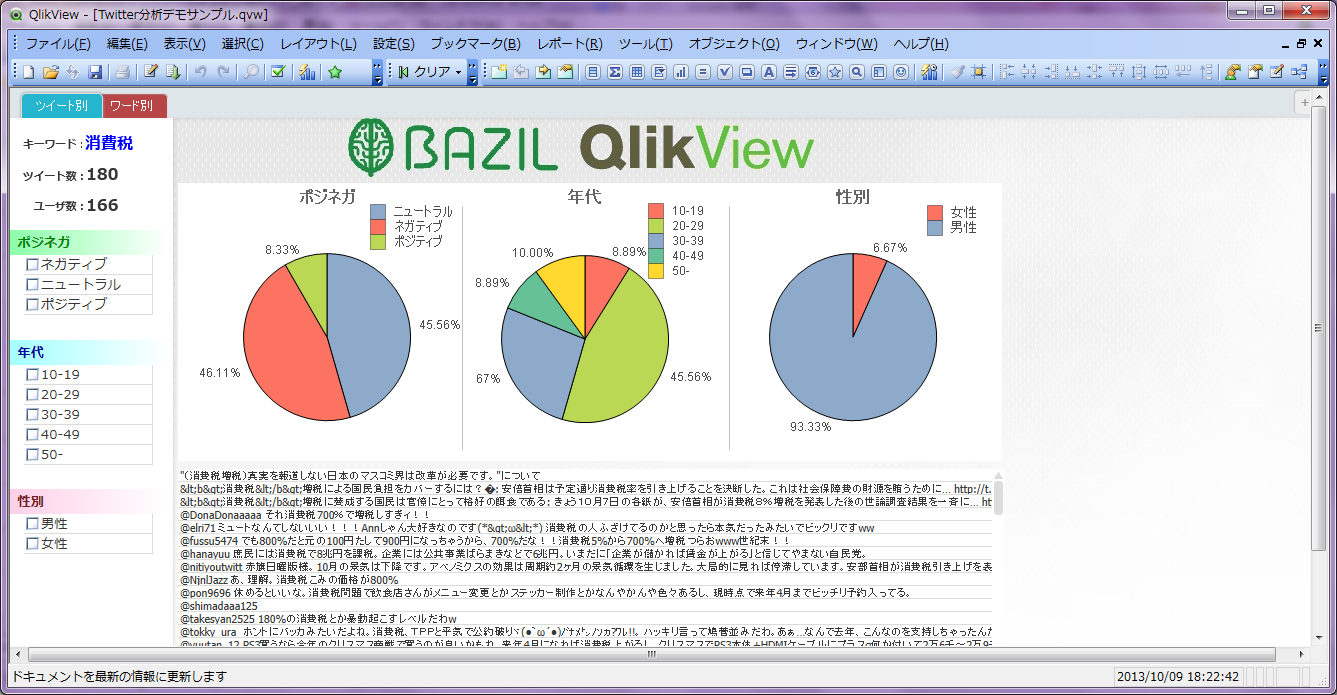Switch to the ツイート別 sheet tab

61,105
